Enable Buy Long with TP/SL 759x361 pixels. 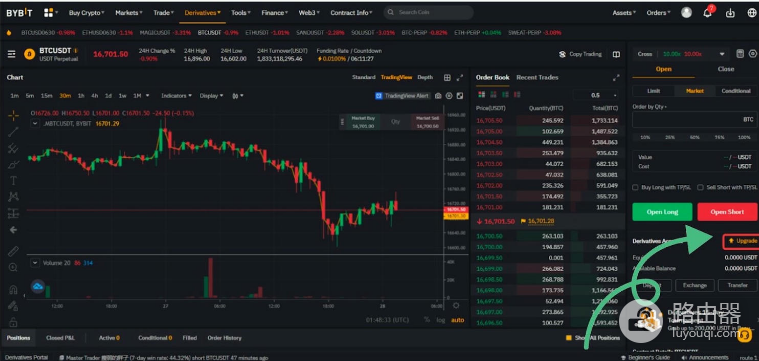click(635, 187)
